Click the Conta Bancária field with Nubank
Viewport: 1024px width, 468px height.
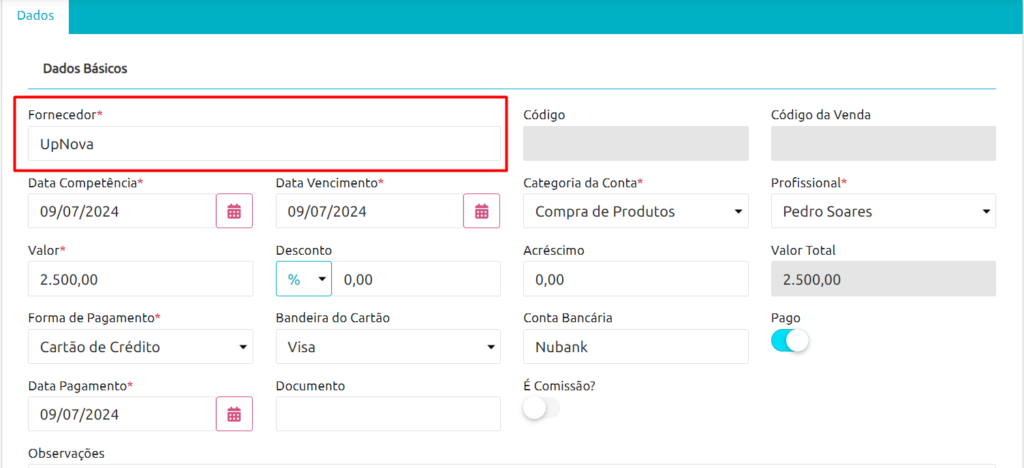[635, 347]
